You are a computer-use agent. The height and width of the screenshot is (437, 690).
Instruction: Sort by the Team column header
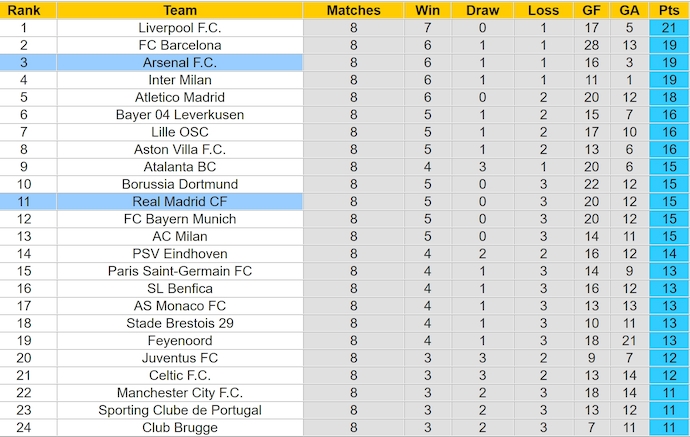pos(180,10)
